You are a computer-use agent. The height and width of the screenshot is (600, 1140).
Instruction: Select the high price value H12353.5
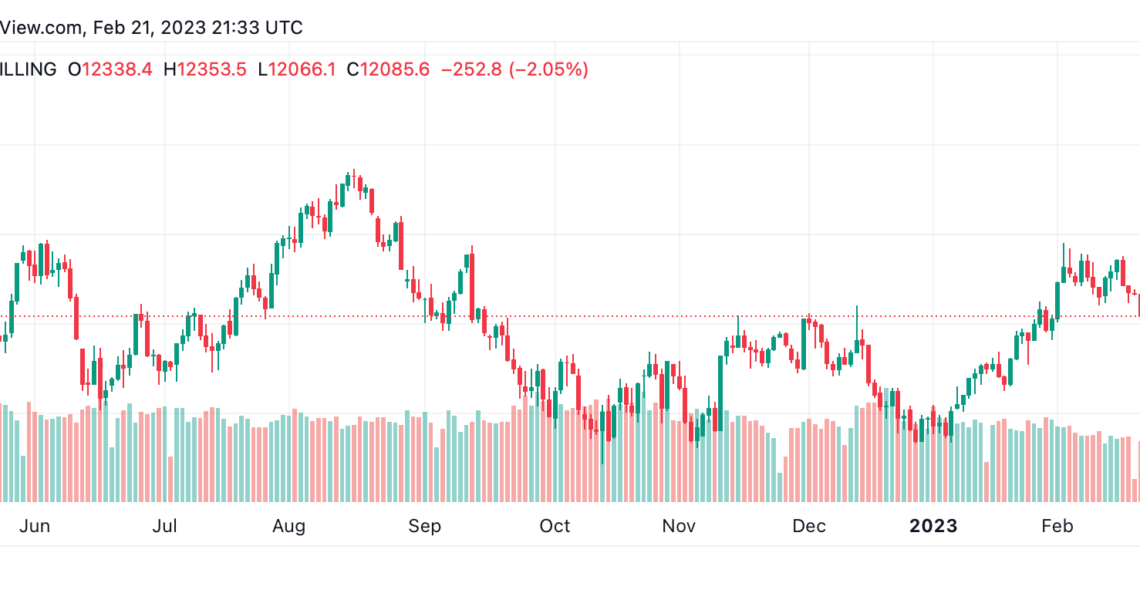(x=205, y=70)
